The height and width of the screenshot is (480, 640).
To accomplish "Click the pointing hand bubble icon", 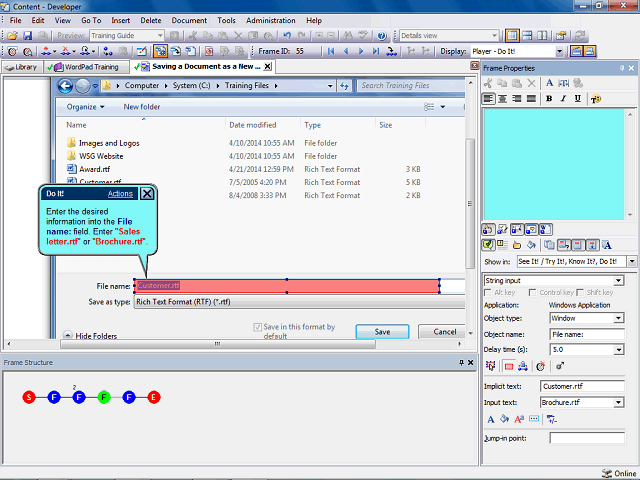I will coord(517,245).
